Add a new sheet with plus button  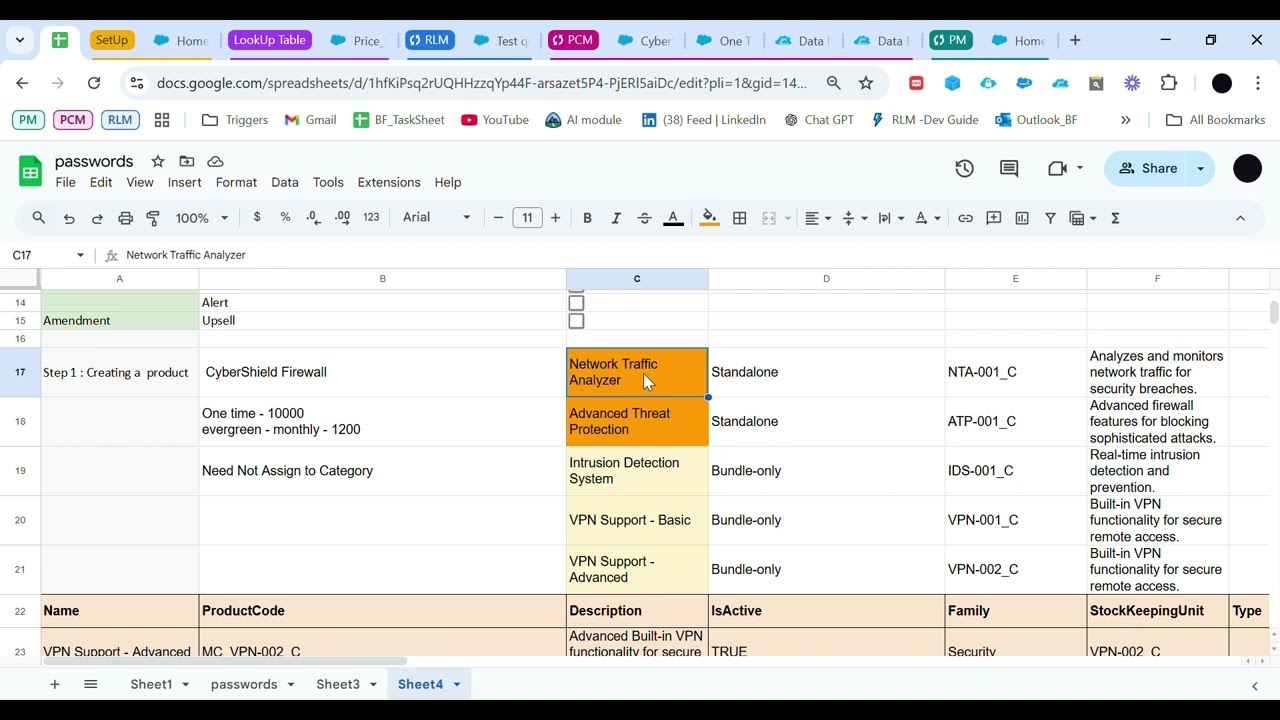click(55, 685)
